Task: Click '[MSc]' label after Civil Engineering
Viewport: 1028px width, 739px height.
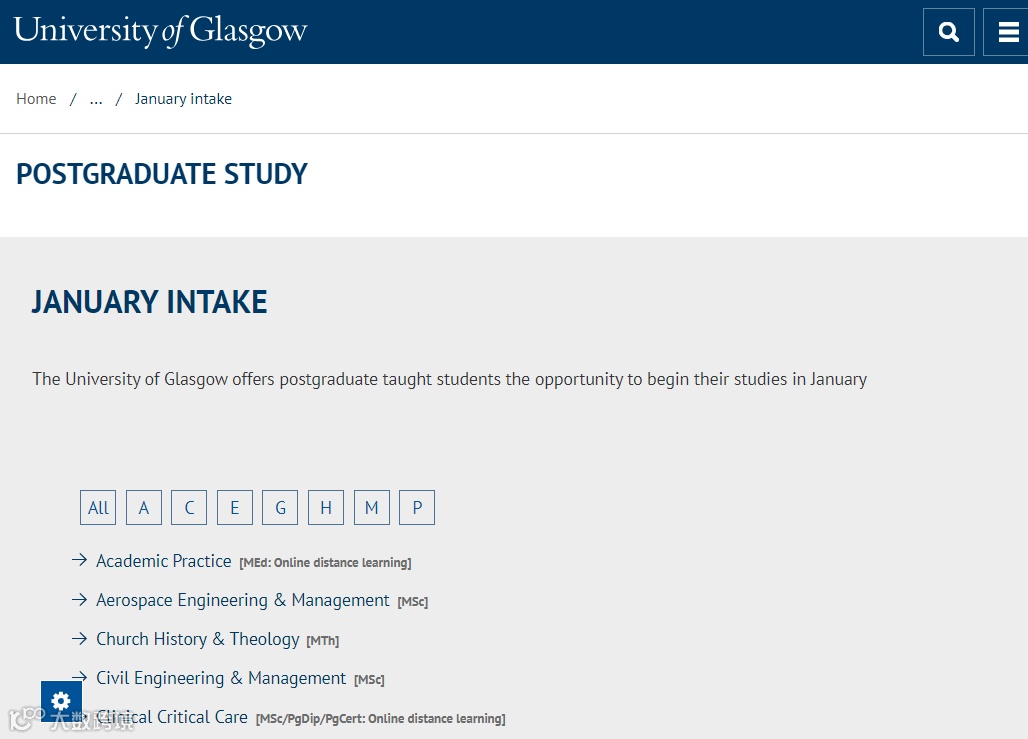Action: click(369, 679)
